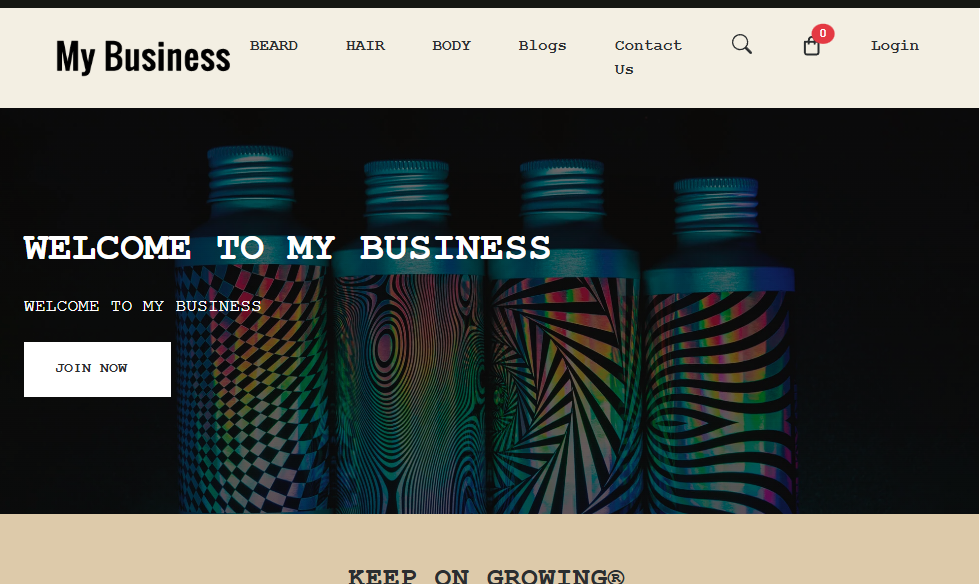Image resolution: width=980 pixels, height=584 pixels.
Task: Click the red cart count badge
Action: 822,33
